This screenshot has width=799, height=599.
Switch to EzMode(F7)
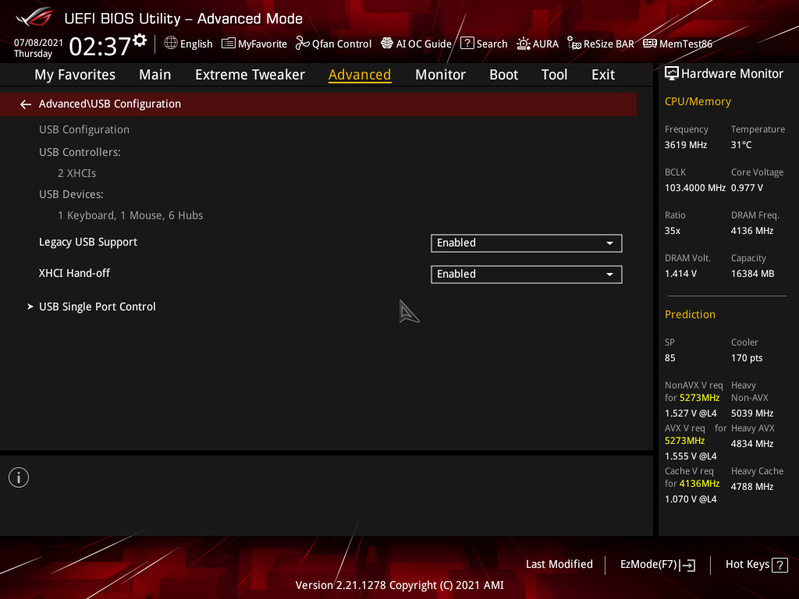point(657,565)
